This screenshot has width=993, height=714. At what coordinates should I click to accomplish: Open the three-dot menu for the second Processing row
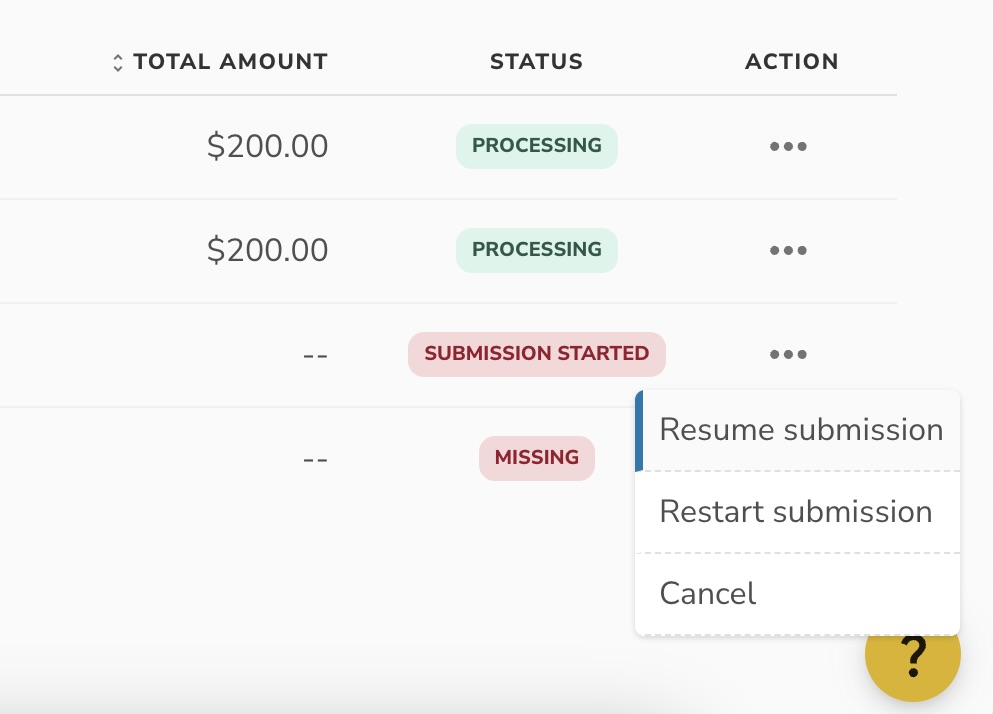point(788,251)
